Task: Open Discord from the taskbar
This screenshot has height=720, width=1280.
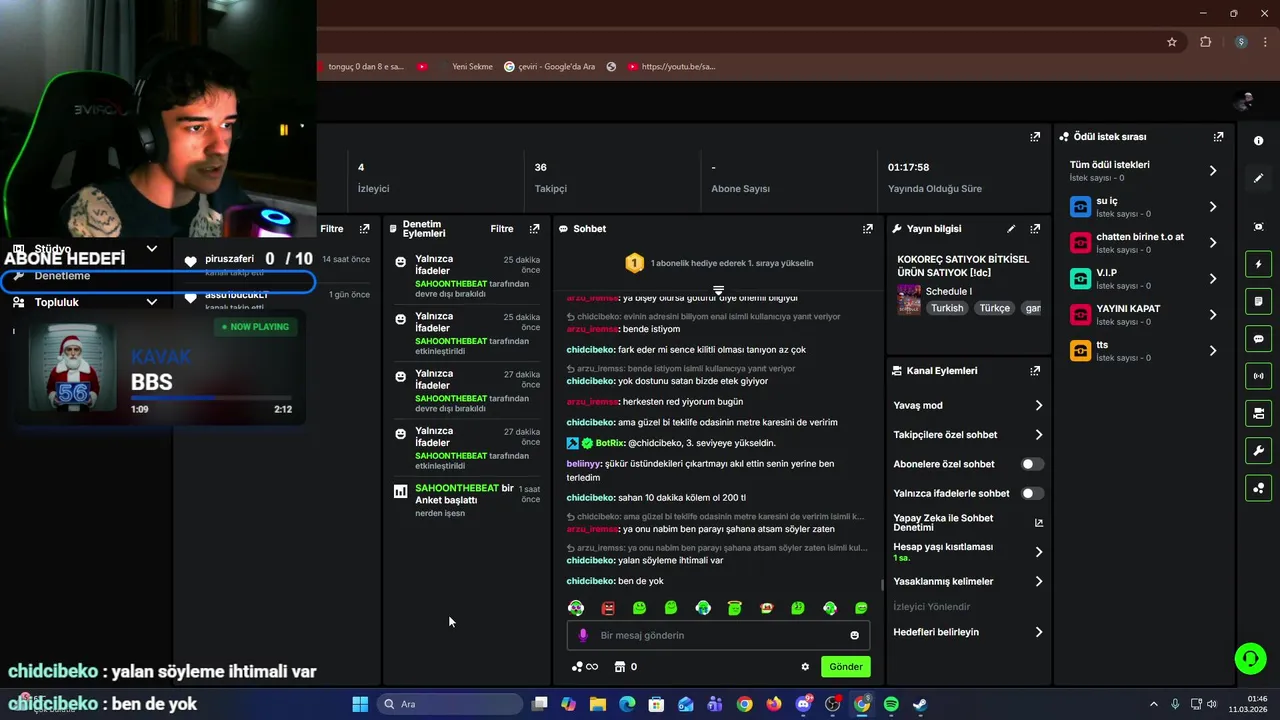Action: [x=803, y=704]
